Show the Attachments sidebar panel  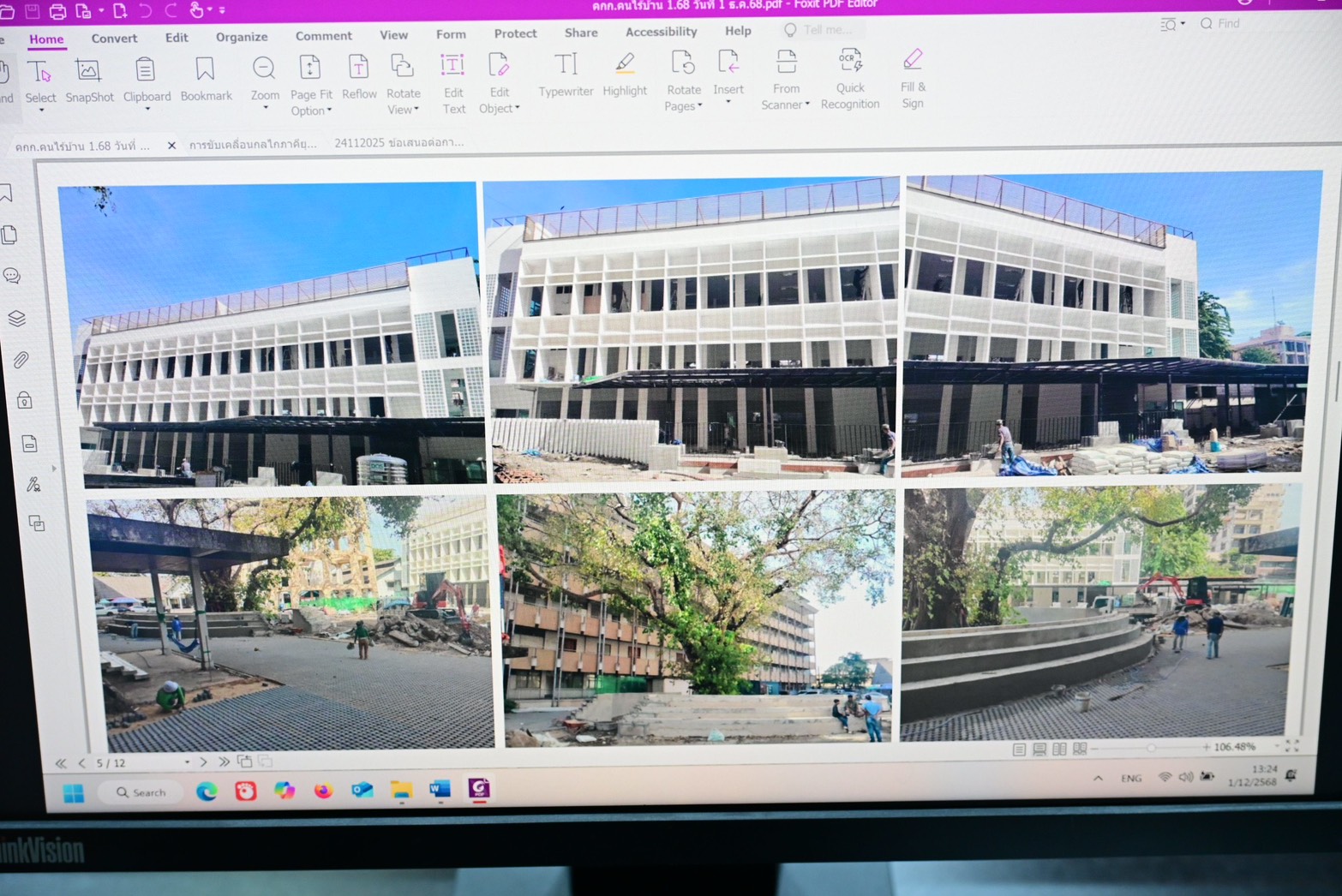[x=21, y=360]
